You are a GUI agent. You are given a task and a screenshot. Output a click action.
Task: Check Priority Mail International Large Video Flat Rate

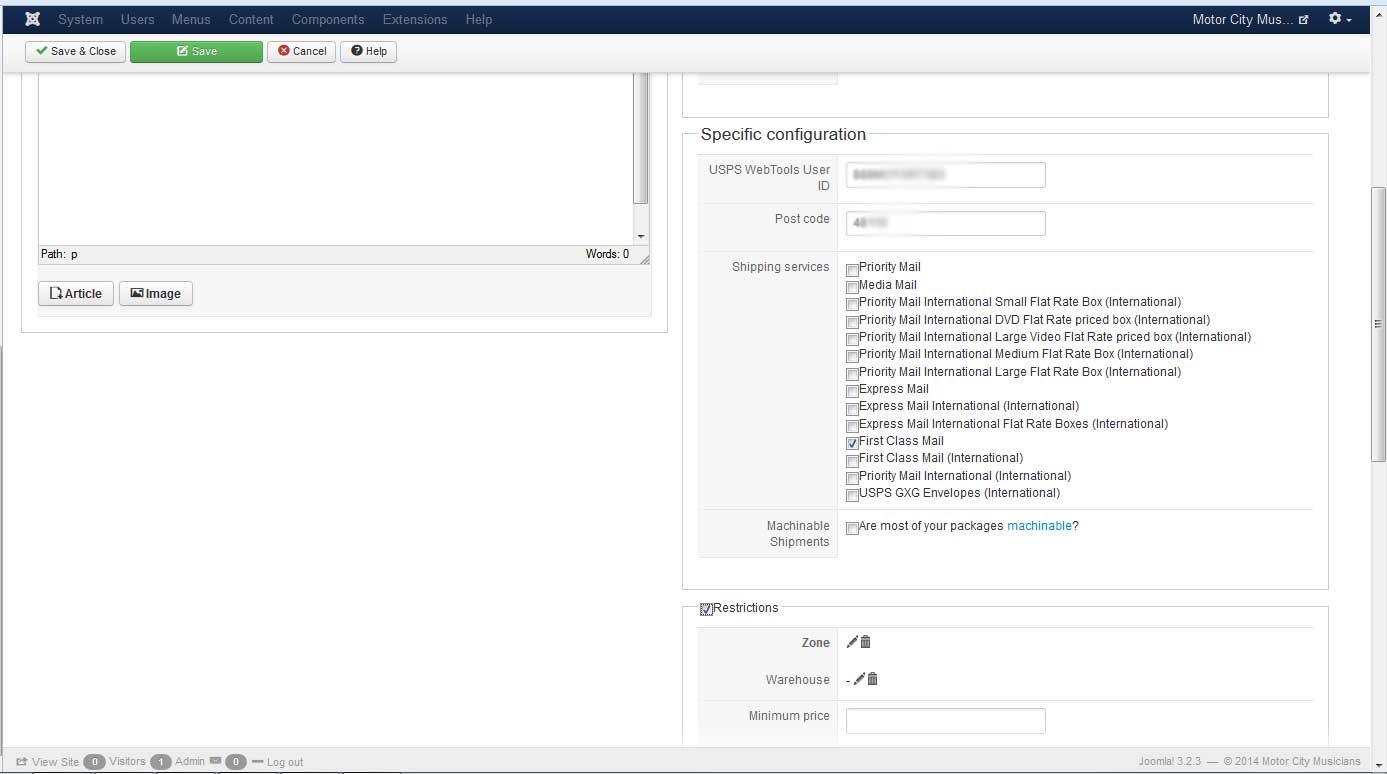[x=852, y=339]
